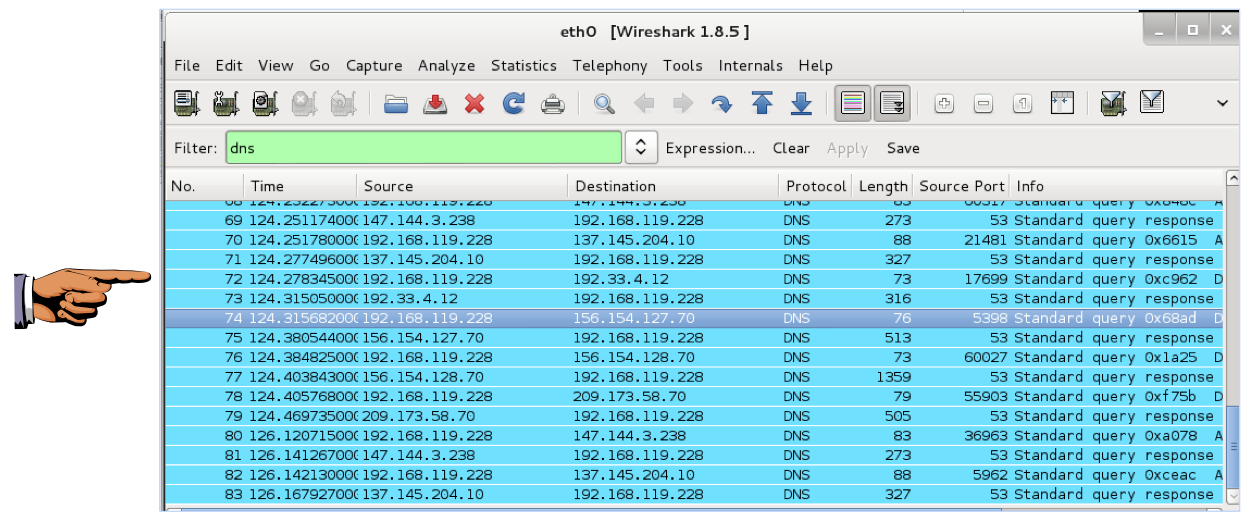The width and height of the screenshot is (1249, 523).
Task: Edit display filters funnel icon
Action: (x=1152, y=102)
